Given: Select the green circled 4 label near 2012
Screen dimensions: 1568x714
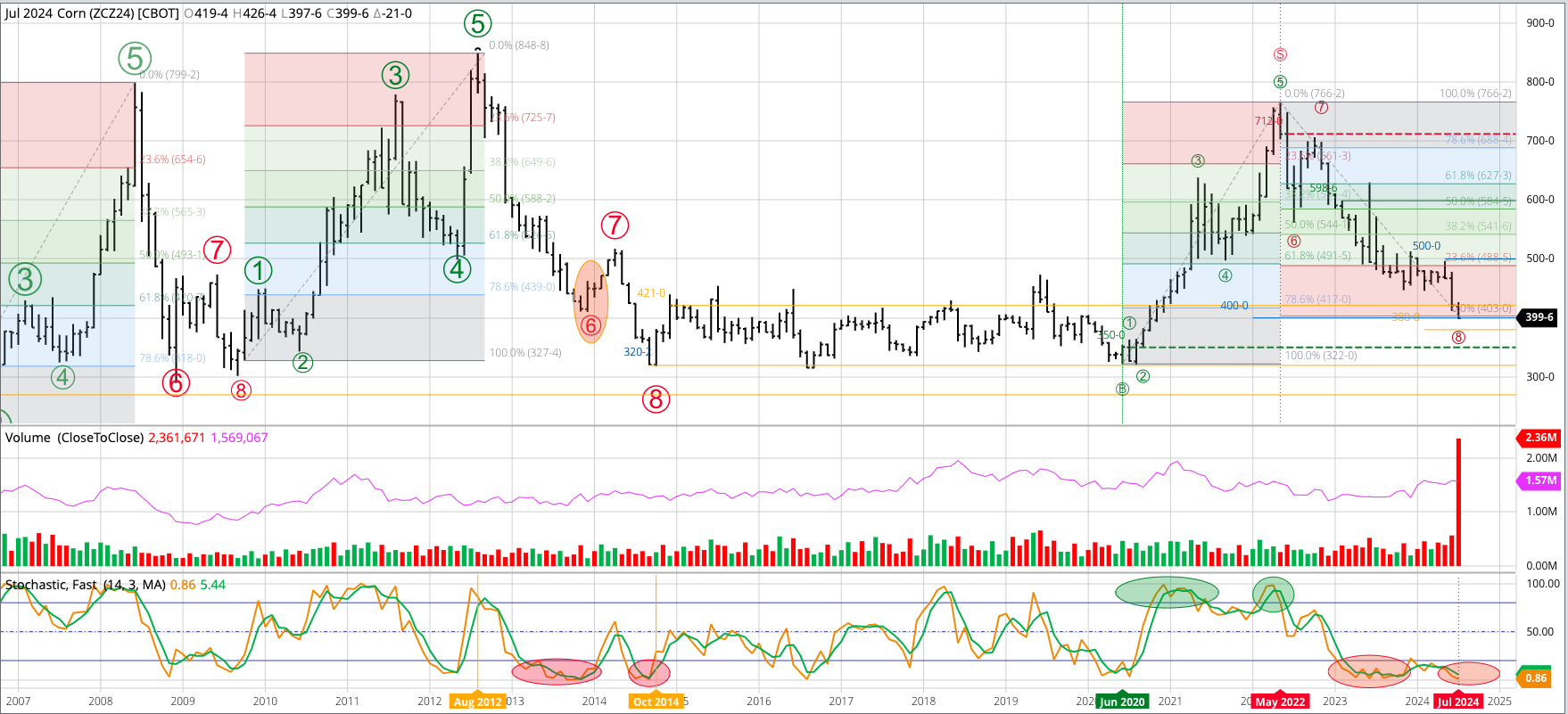Looking at the screenshot, I should point(458,268).
